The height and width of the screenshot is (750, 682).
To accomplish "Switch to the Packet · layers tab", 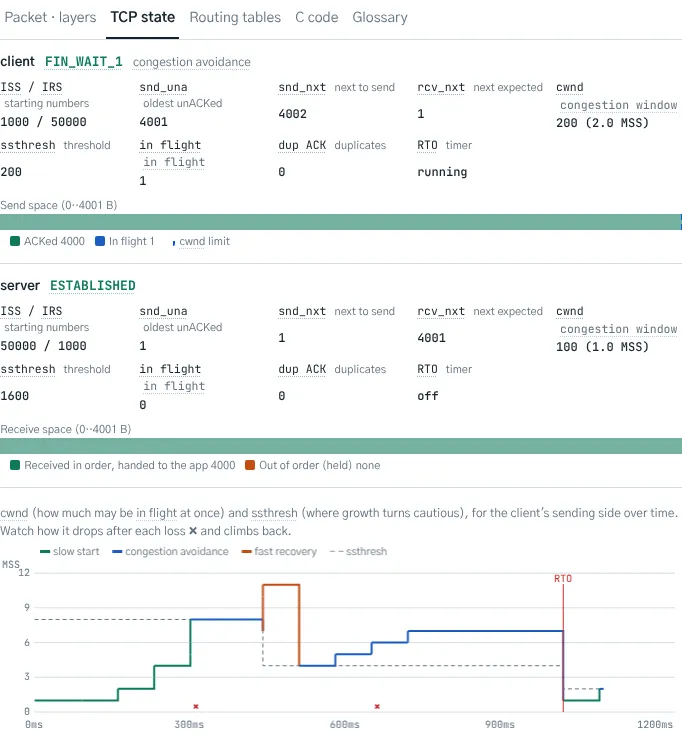I will [50, 17].
